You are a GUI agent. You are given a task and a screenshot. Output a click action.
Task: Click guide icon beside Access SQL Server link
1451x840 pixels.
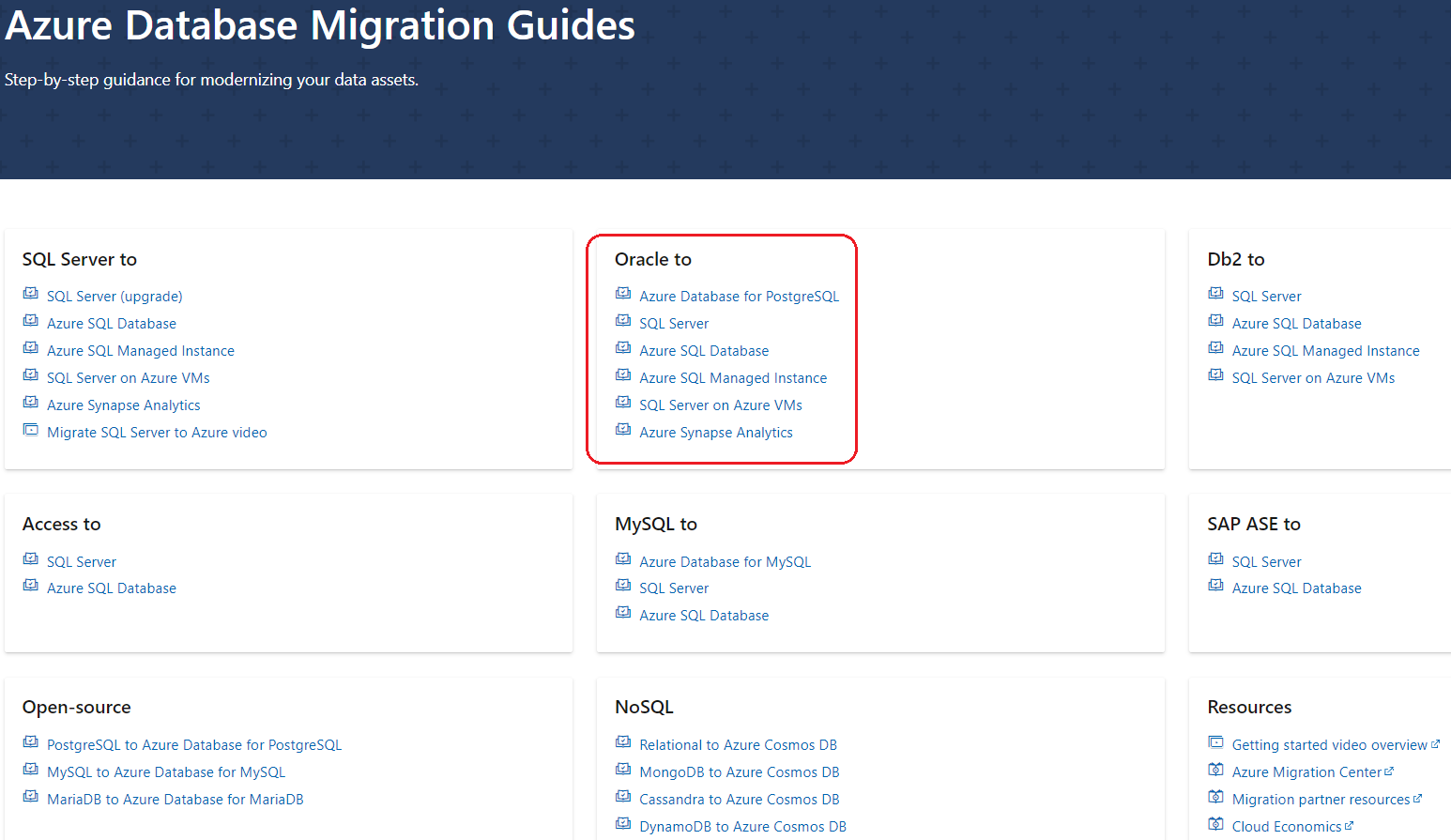31,559
